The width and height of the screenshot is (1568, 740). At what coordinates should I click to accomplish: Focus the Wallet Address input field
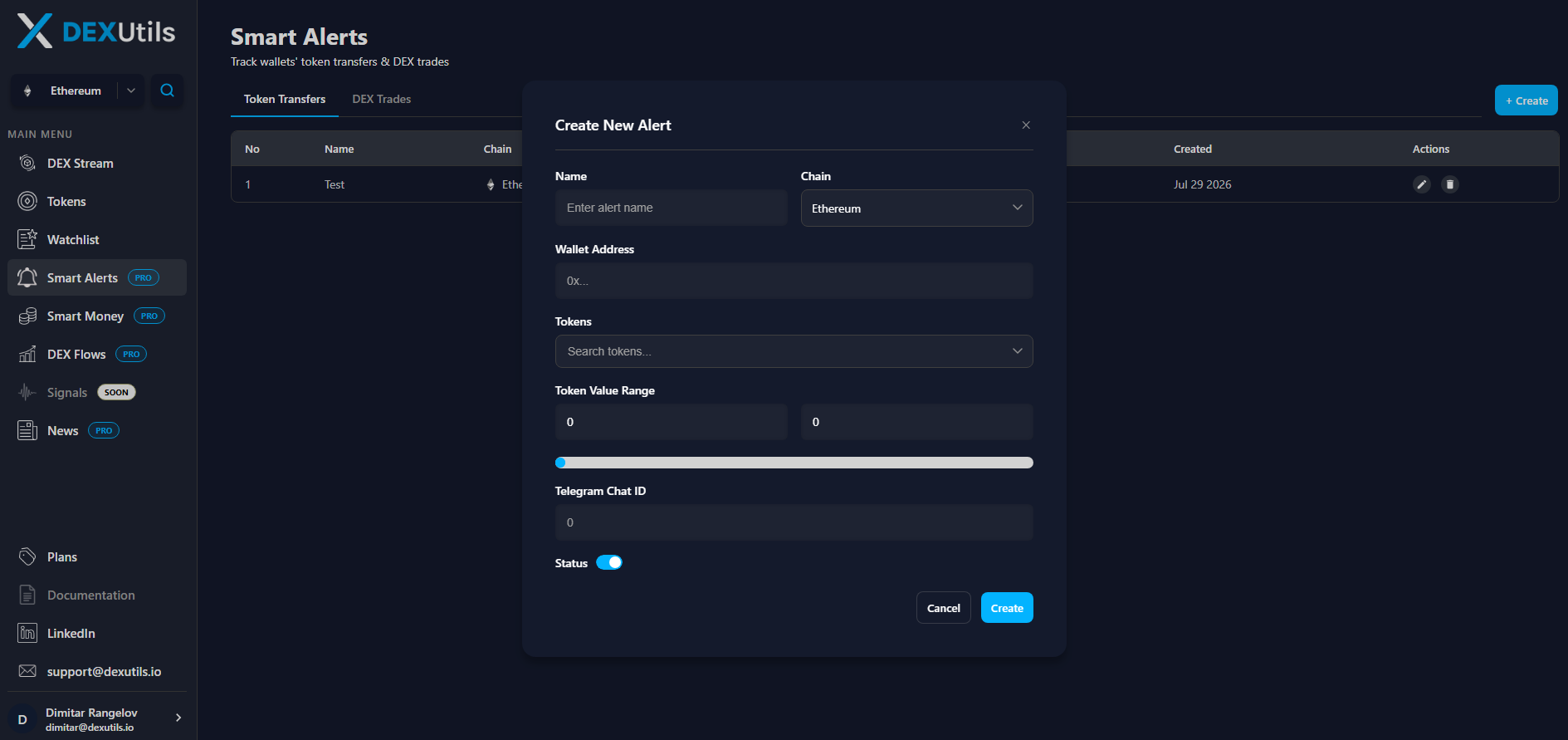click(794, 281)
